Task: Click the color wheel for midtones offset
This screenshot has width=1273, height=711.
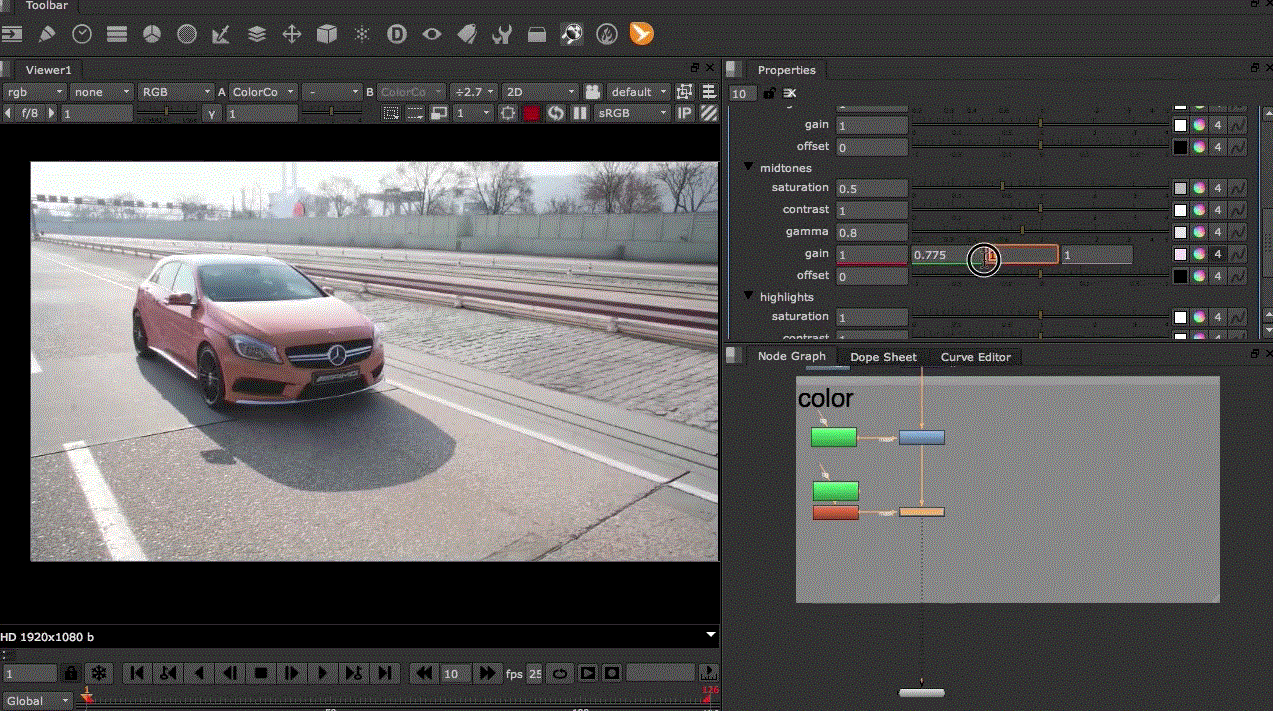Action: click(x=1199, y=276)
